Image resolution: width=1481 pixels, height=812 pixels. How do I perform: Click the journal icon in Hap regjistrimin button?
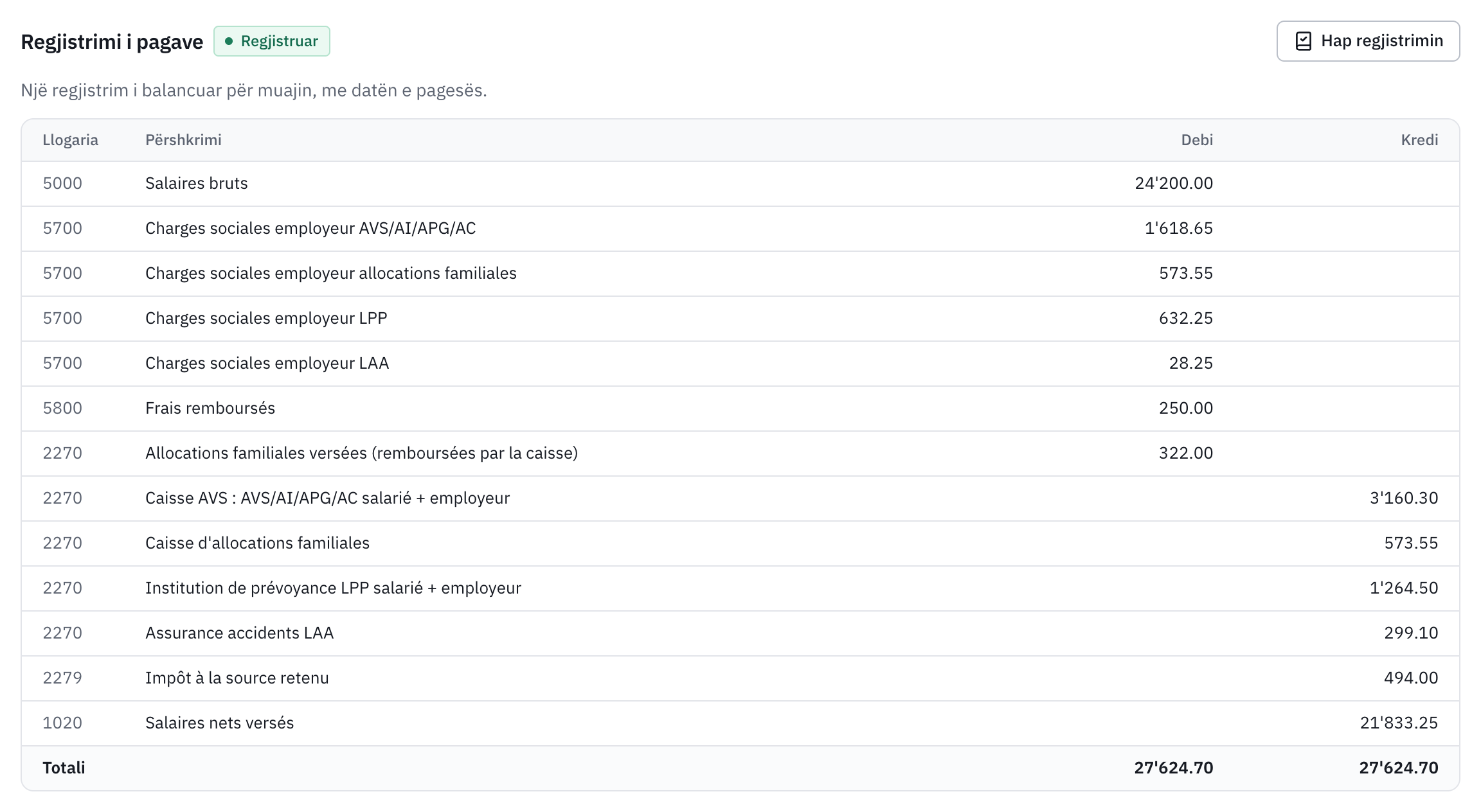click(x=1303, y=41)
